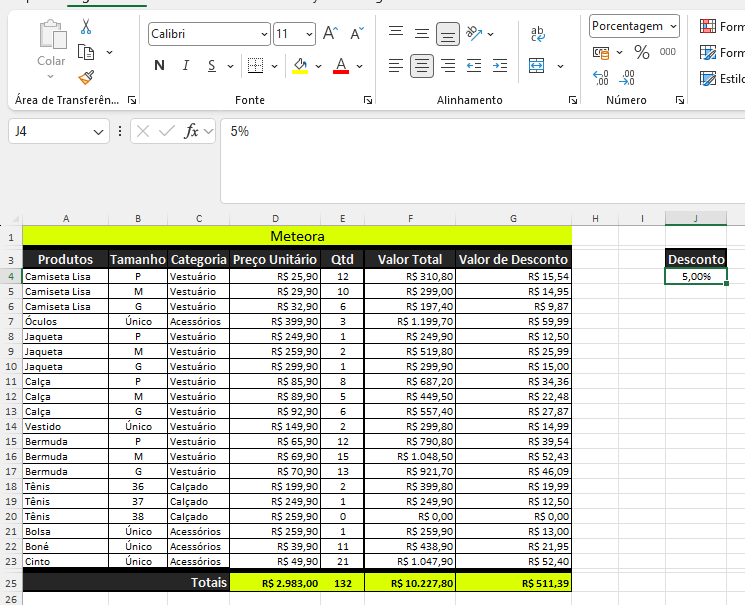Apply the yellow fill color bucket
Image resolution: width=745 pixels, height=605 pixels.
(x=300, y=66)
